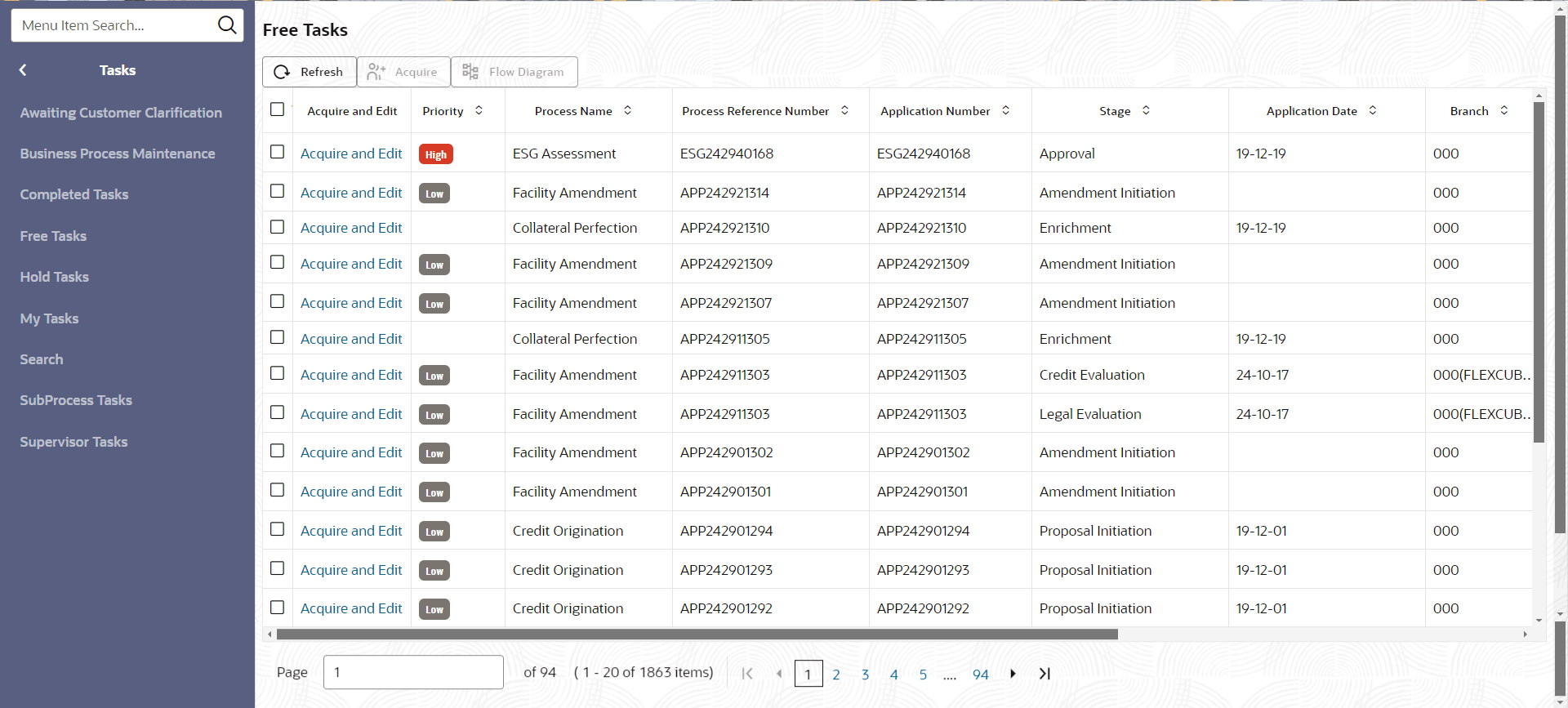The width and height of the screenshot is (1568, 708).
Task: Go to page 4
Action: coord(894,675)
